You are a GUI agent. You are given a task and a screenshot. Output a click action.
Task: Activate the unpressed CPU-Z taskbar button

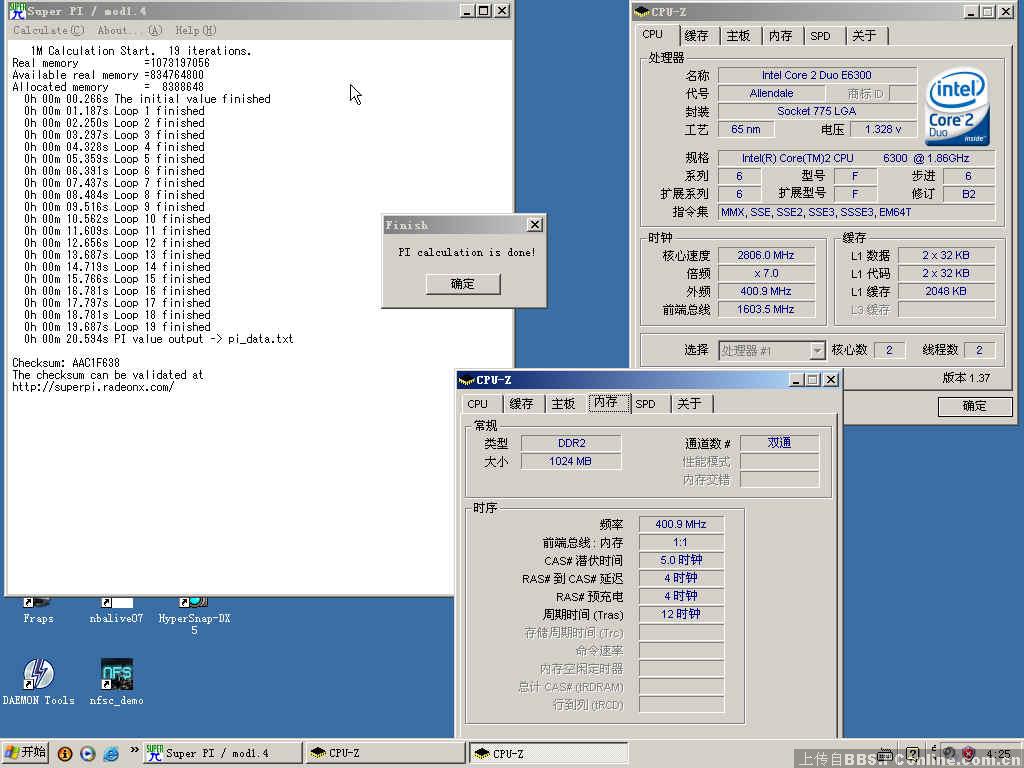(x=384, y=753)
